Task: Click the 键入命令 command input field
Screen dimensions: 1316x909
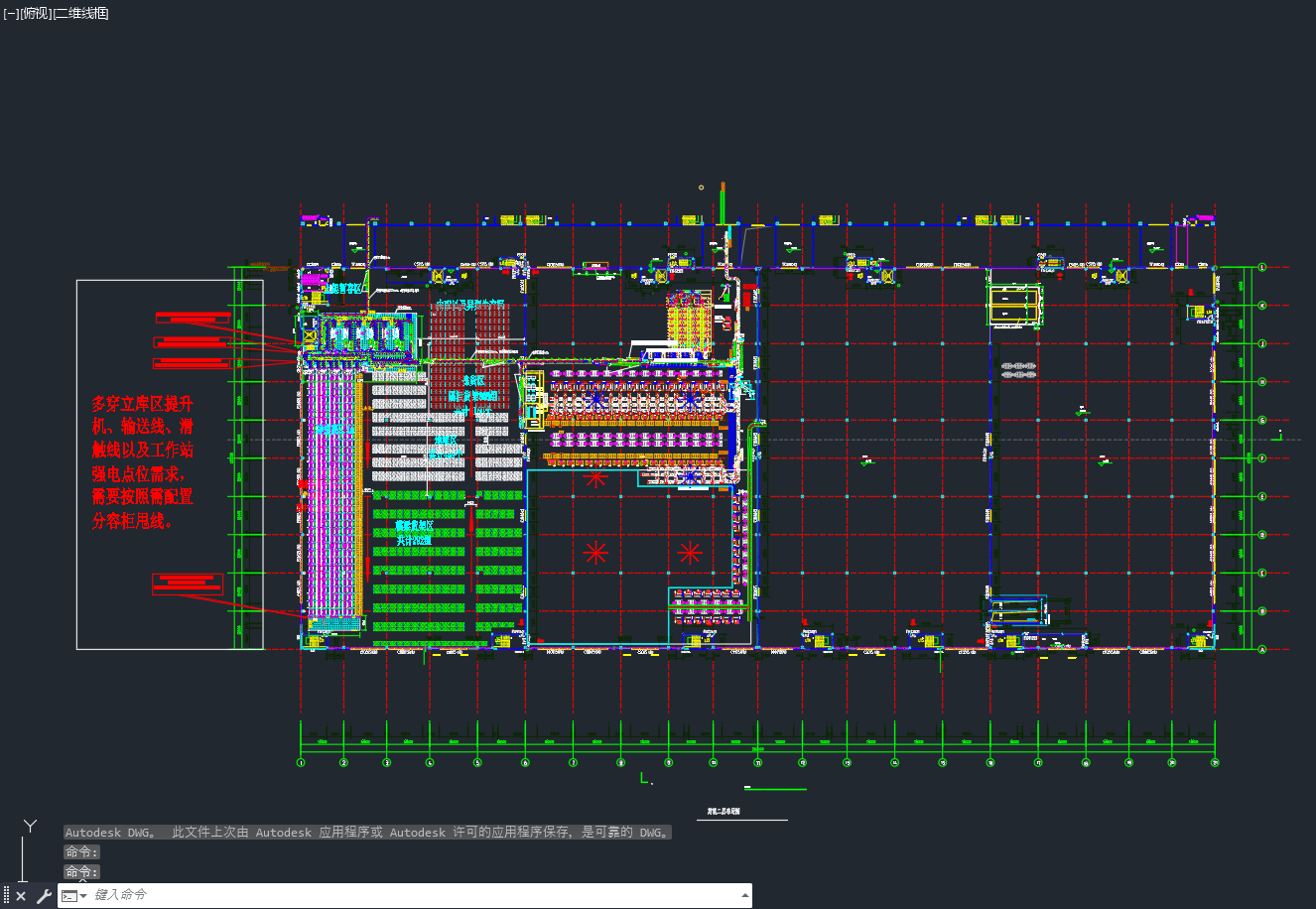Action: tap(415, 895)
